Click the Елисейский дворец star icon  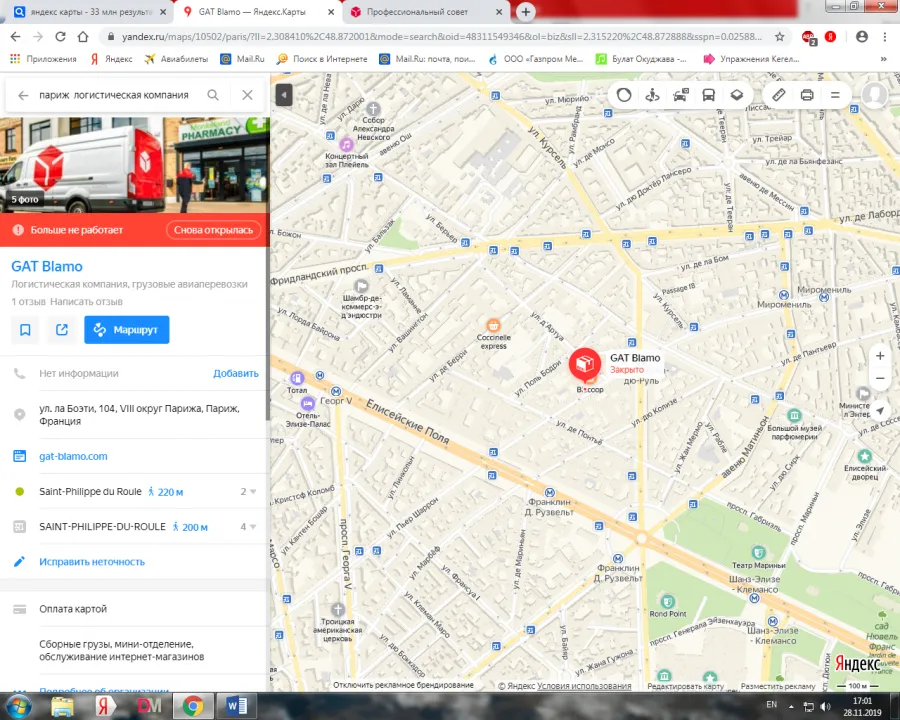click(x=864, y=456)
